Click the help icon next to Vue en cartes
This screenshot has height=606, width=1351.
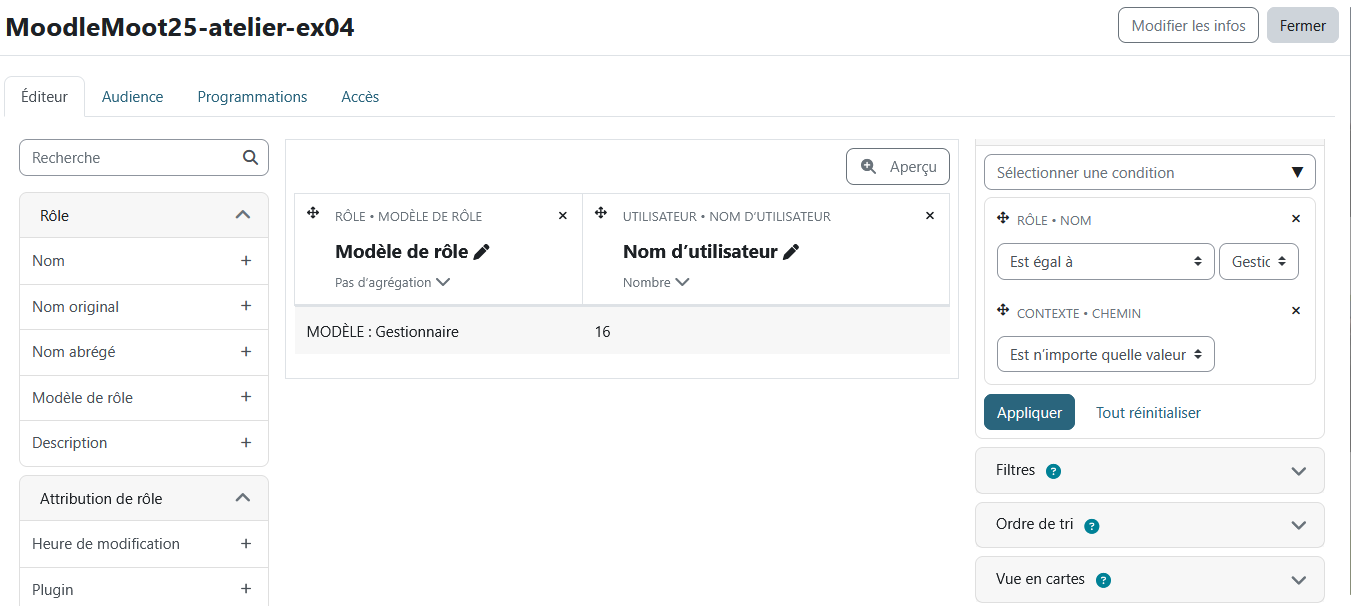coord(1102,579)
